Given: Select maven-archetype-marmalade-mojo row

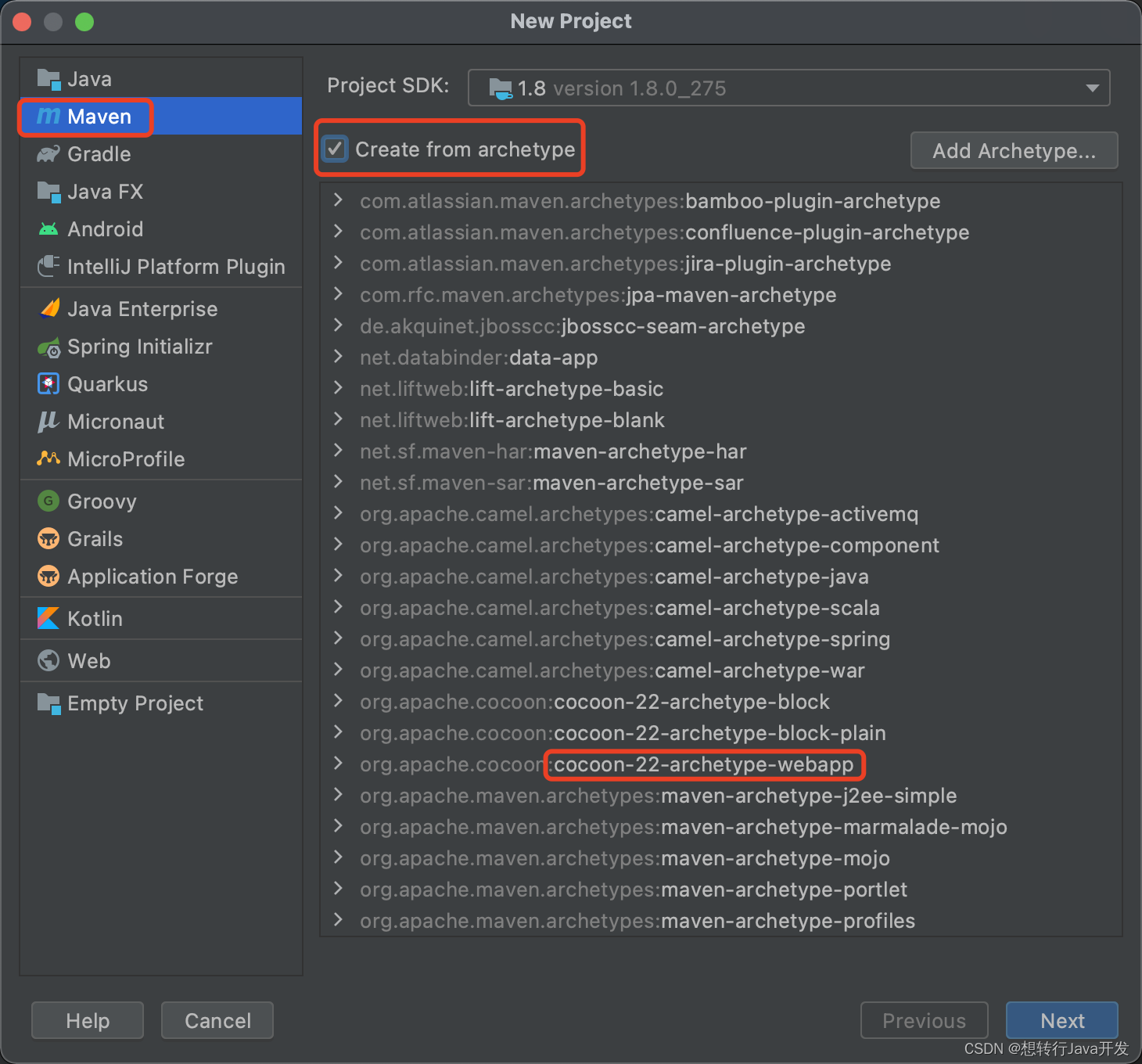Looking at the screenshot, I should (x=721, y=827).
